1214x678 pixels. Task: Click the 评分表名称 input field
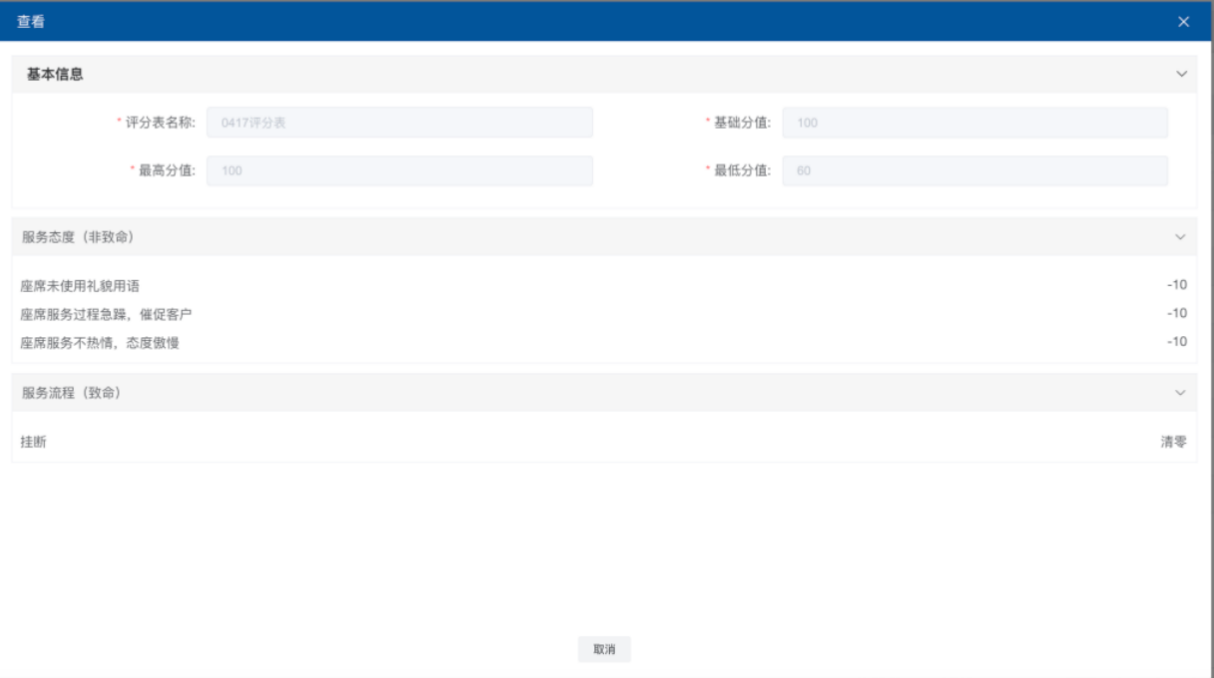[399, 122]
